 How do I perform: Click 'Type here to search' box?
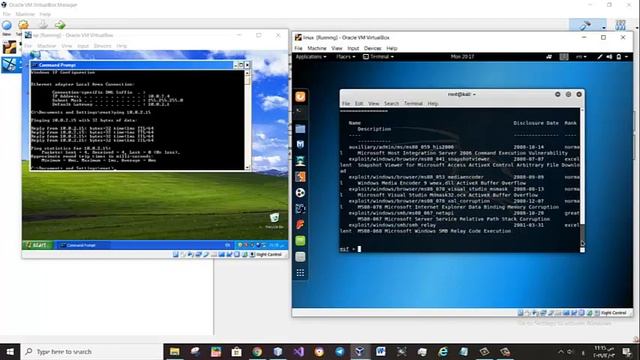[x=92, y=351]
